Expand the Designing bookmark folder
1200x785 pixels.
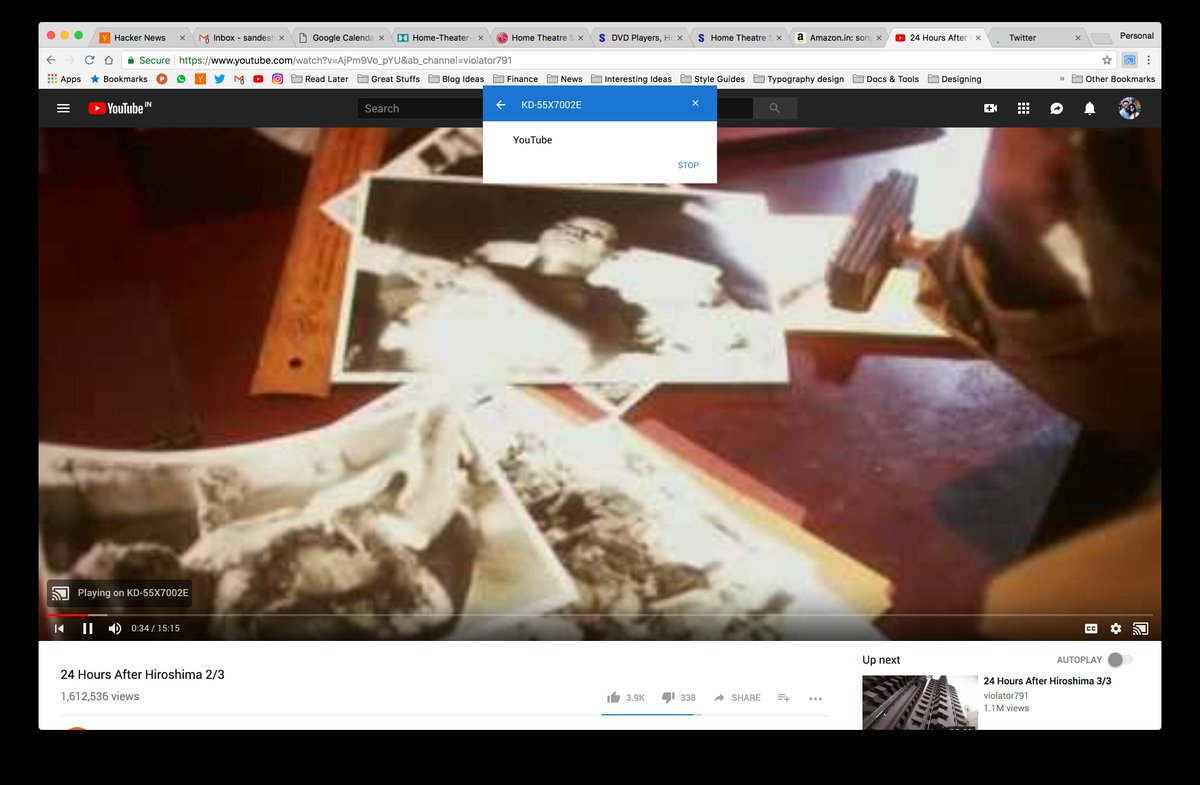(955, 79)
